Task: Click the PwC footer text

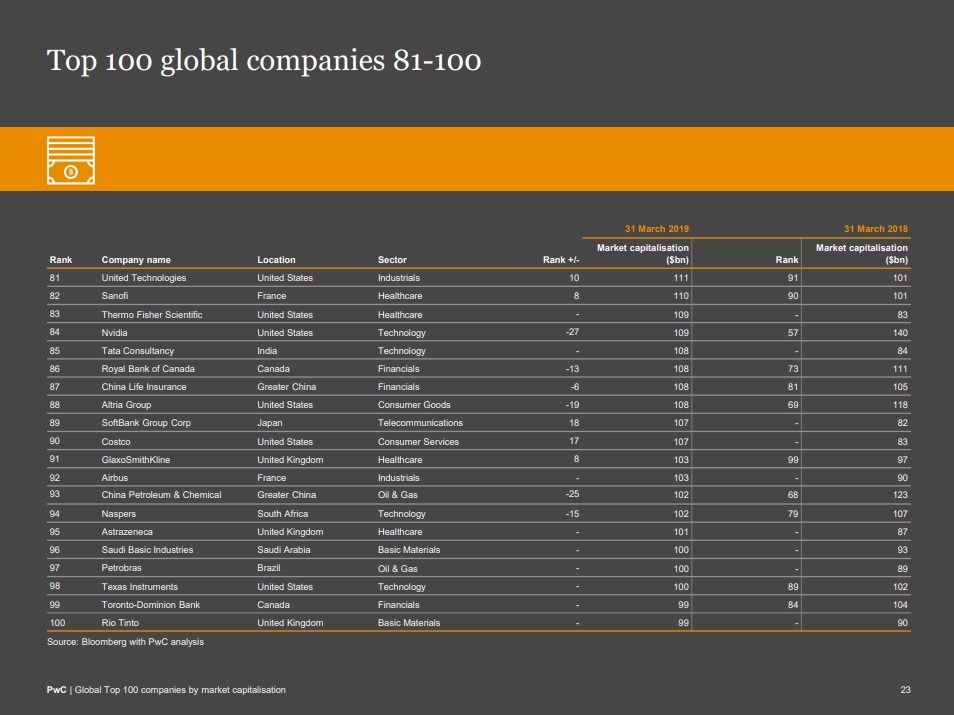Action: pos(166,690)
